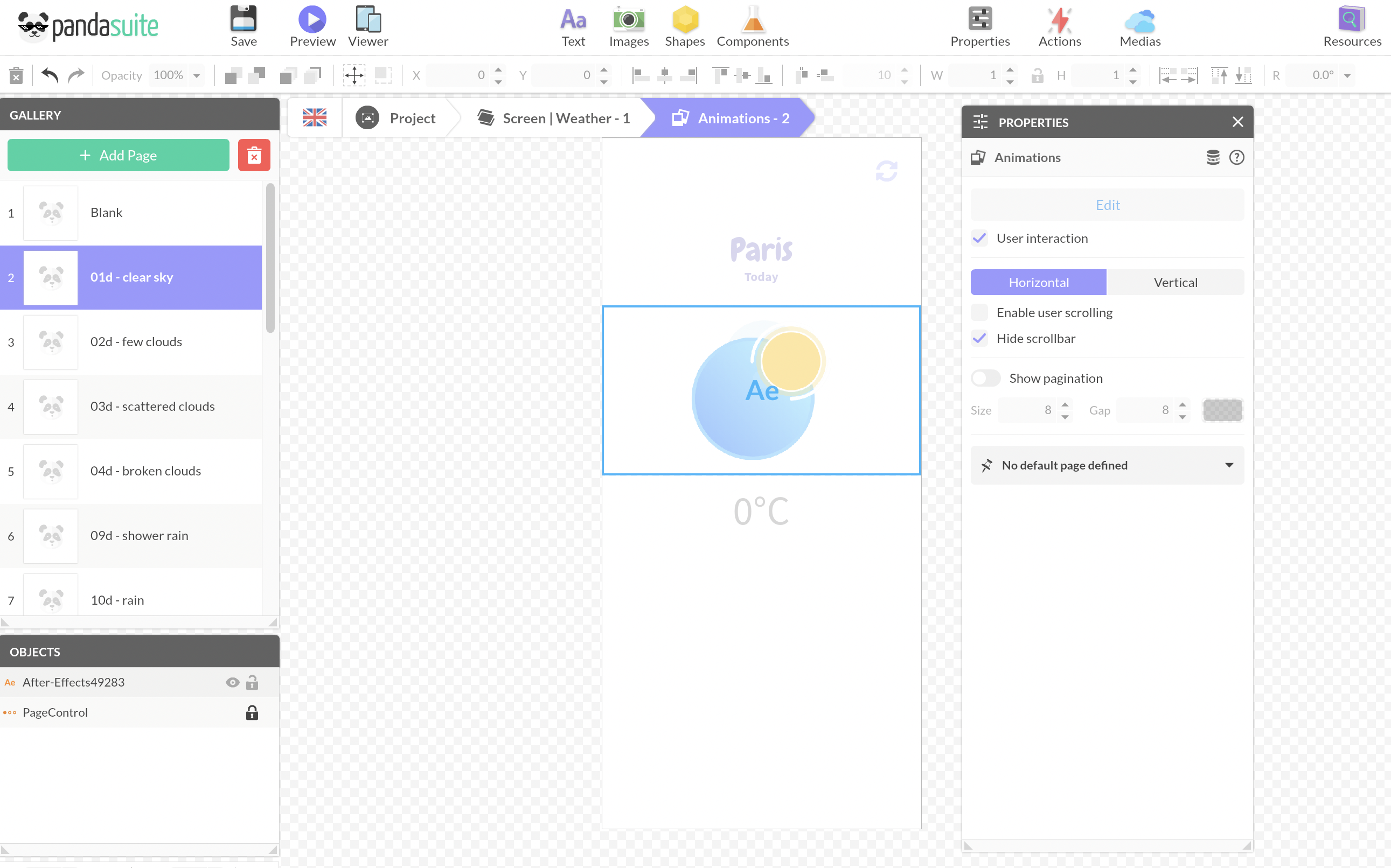
Task: Click the move/position crosshair icon
Action: 354,75
